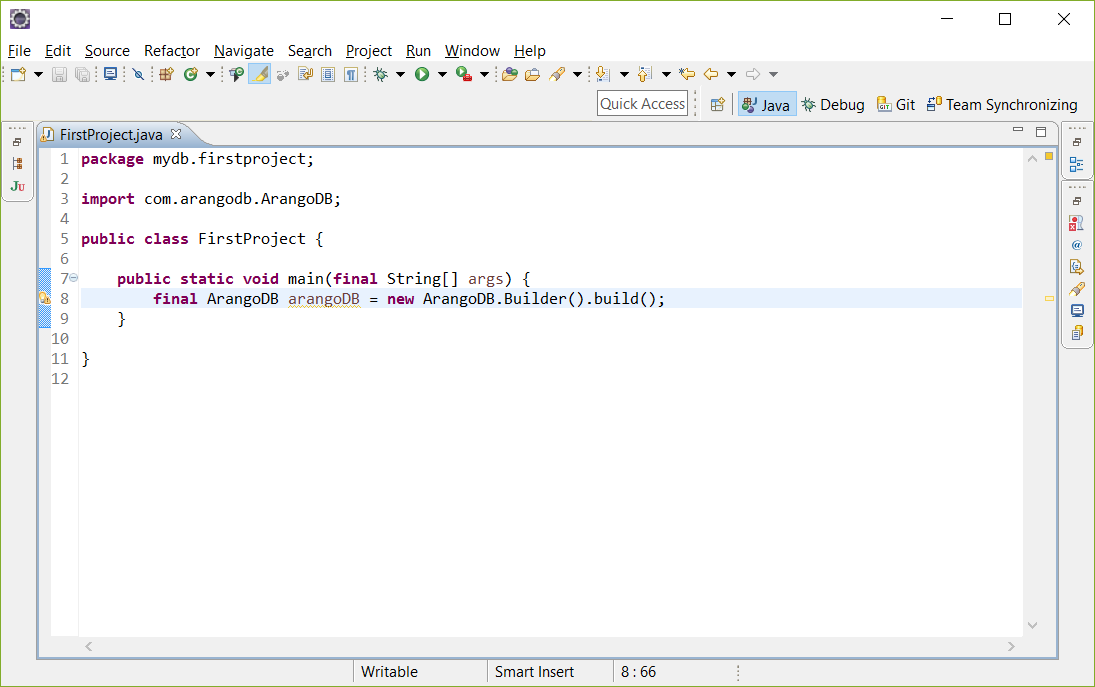The width and height of the screenshot is (1095, 687).
Task: Click the Open Type icon
Action: (x=237, y=74)
